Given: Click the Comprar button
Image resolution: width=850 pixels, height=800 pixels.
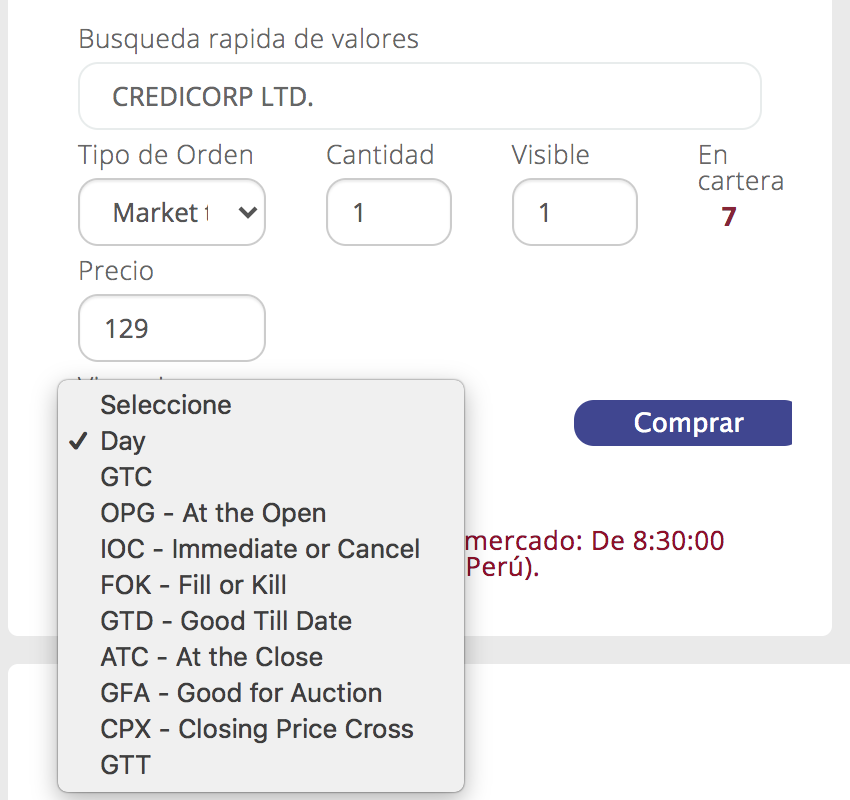Looking at the screenshot, I should pyautogui.click(x=683, y=423).
